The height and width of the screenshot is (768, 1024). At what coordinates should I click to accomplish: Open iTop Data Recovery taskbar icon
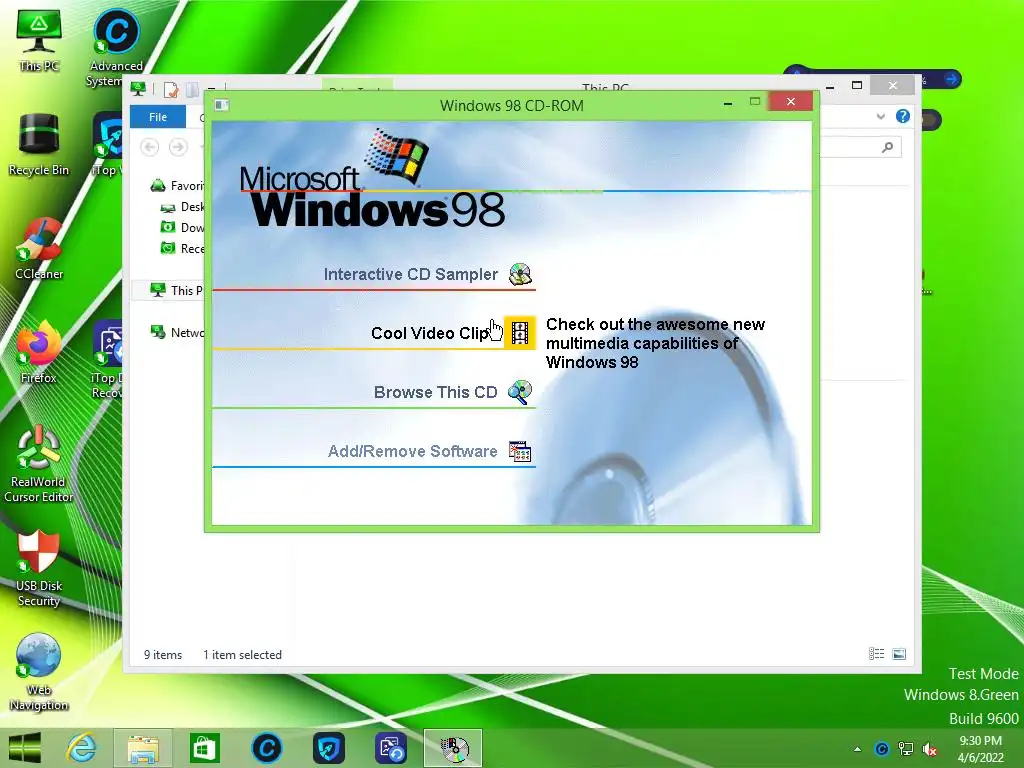tap(391, 748)
